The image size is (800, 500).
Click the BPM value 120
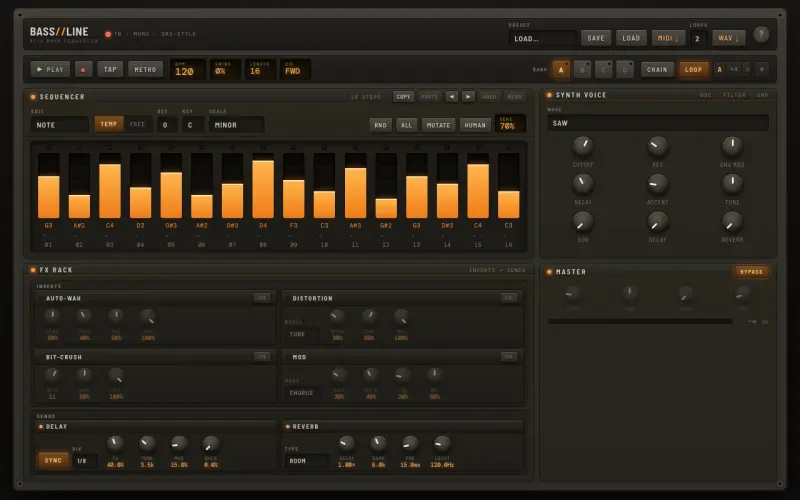pos(187,69)
